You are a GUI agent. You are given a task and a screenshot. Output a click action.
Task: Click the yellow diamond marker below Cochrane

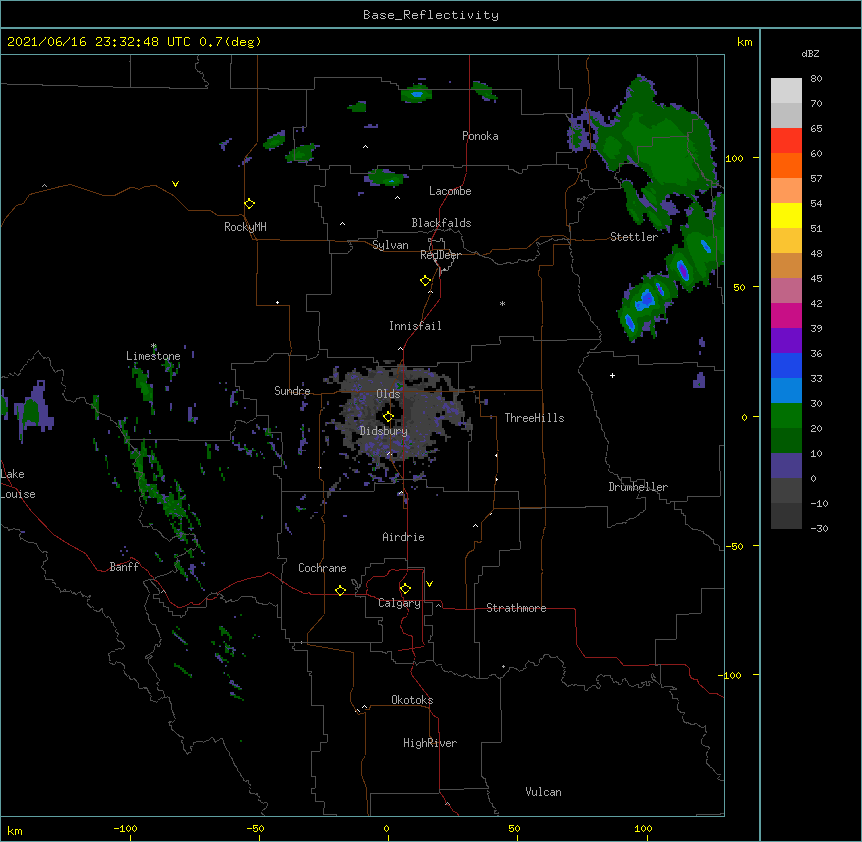click(x=340, y=590)
